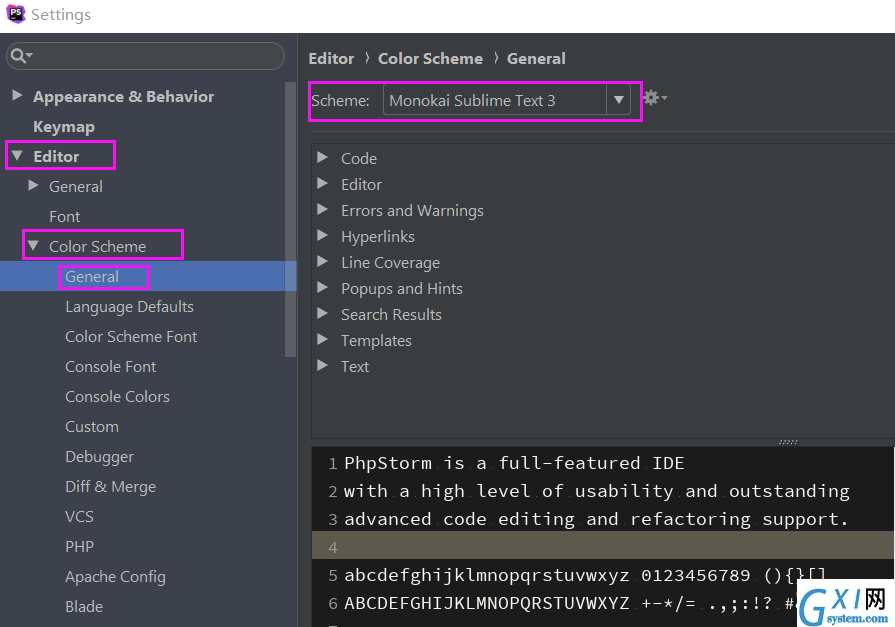Click preview line 1 PhpStorm text
Viewport: 895px width, 627px height.
coord(514,463)
